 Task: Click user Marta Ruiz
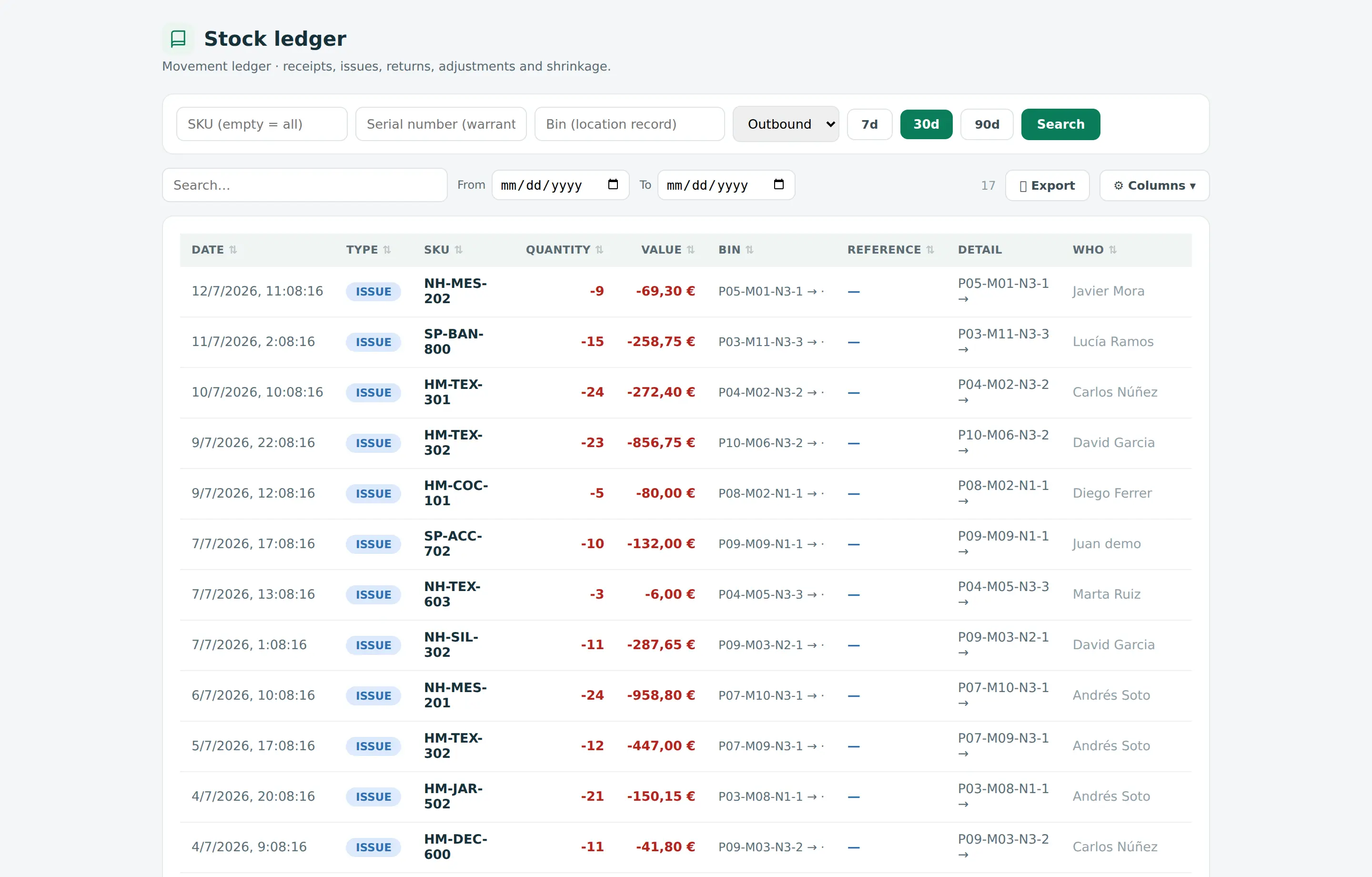[1107, 594]
